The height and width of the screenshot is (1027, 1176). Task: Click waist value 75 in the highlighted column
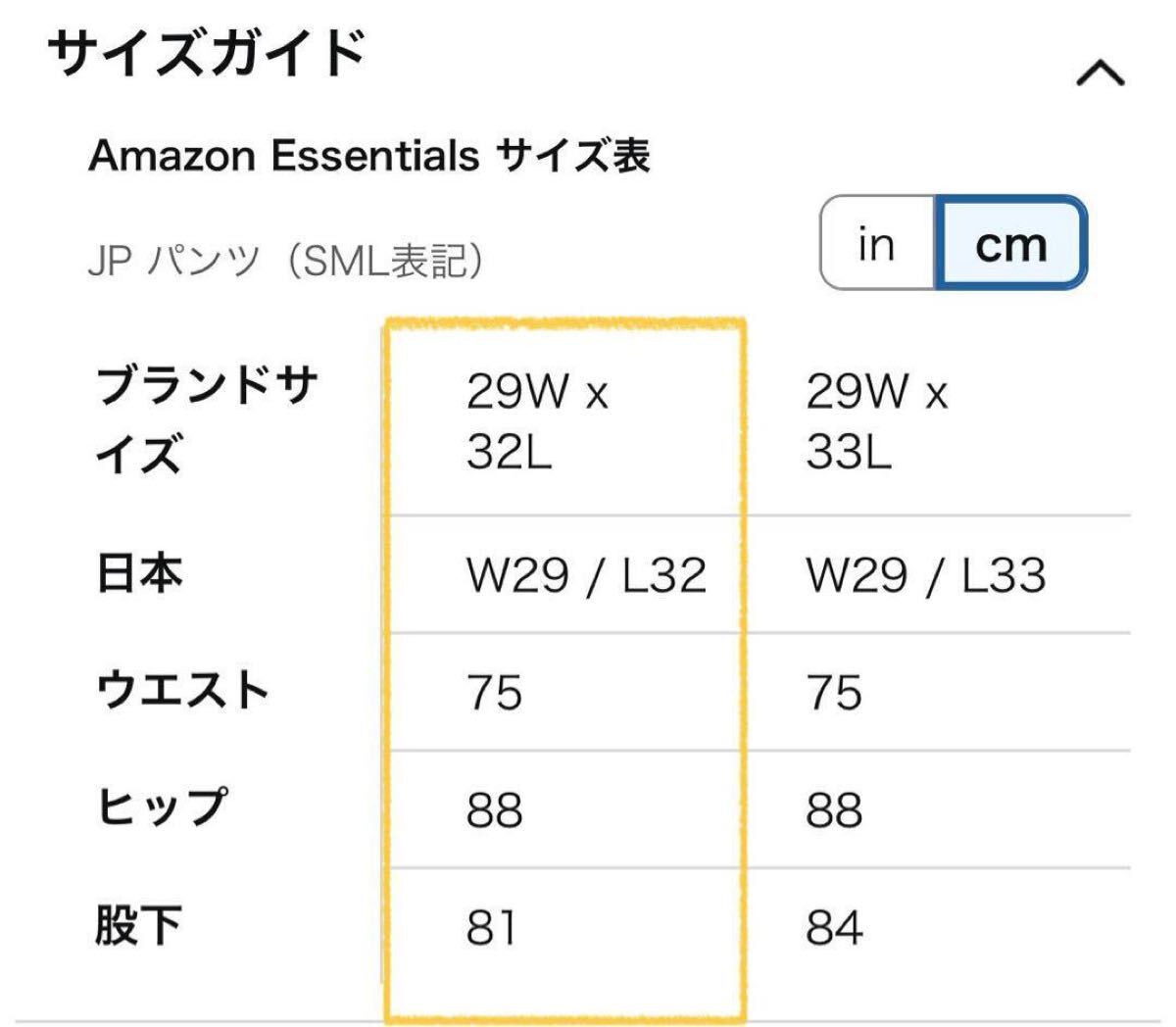click(494, 692)
